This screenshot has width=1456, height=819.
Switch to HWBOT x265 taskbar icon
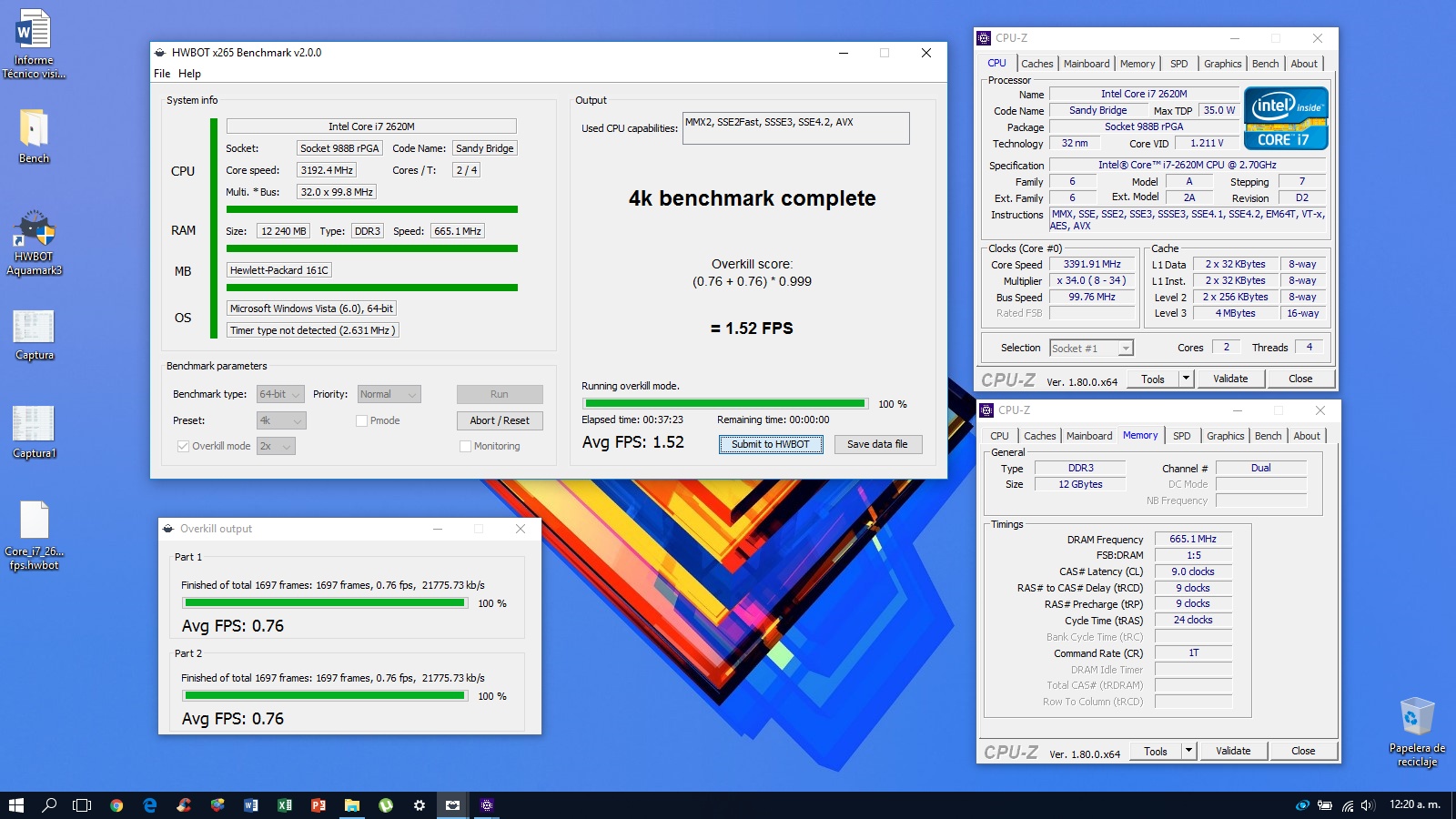[x=453, y=805]
